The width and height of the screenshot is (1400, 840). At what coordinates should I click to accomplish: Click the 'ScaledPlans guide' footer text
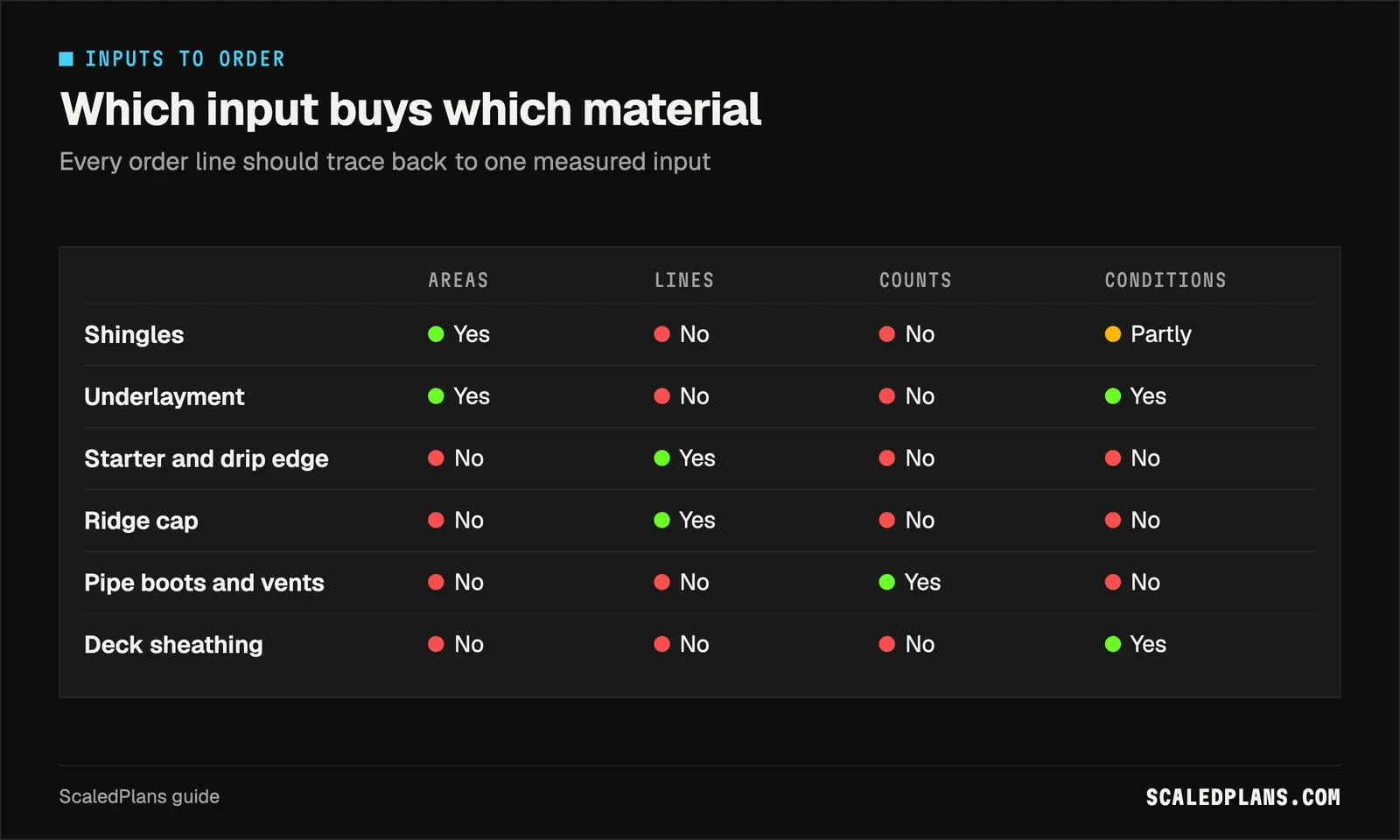pyautogui.click(x=139, y=797)
